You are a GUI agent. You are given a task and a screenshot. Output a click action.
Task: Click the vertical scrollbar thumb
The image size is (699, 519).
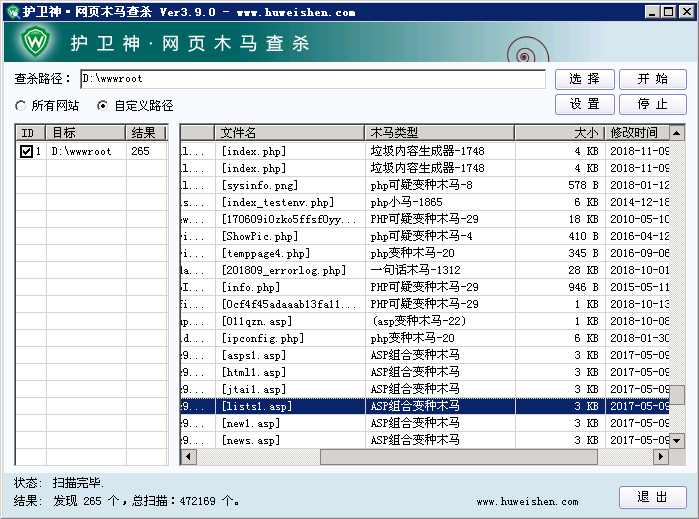(677, 395)
